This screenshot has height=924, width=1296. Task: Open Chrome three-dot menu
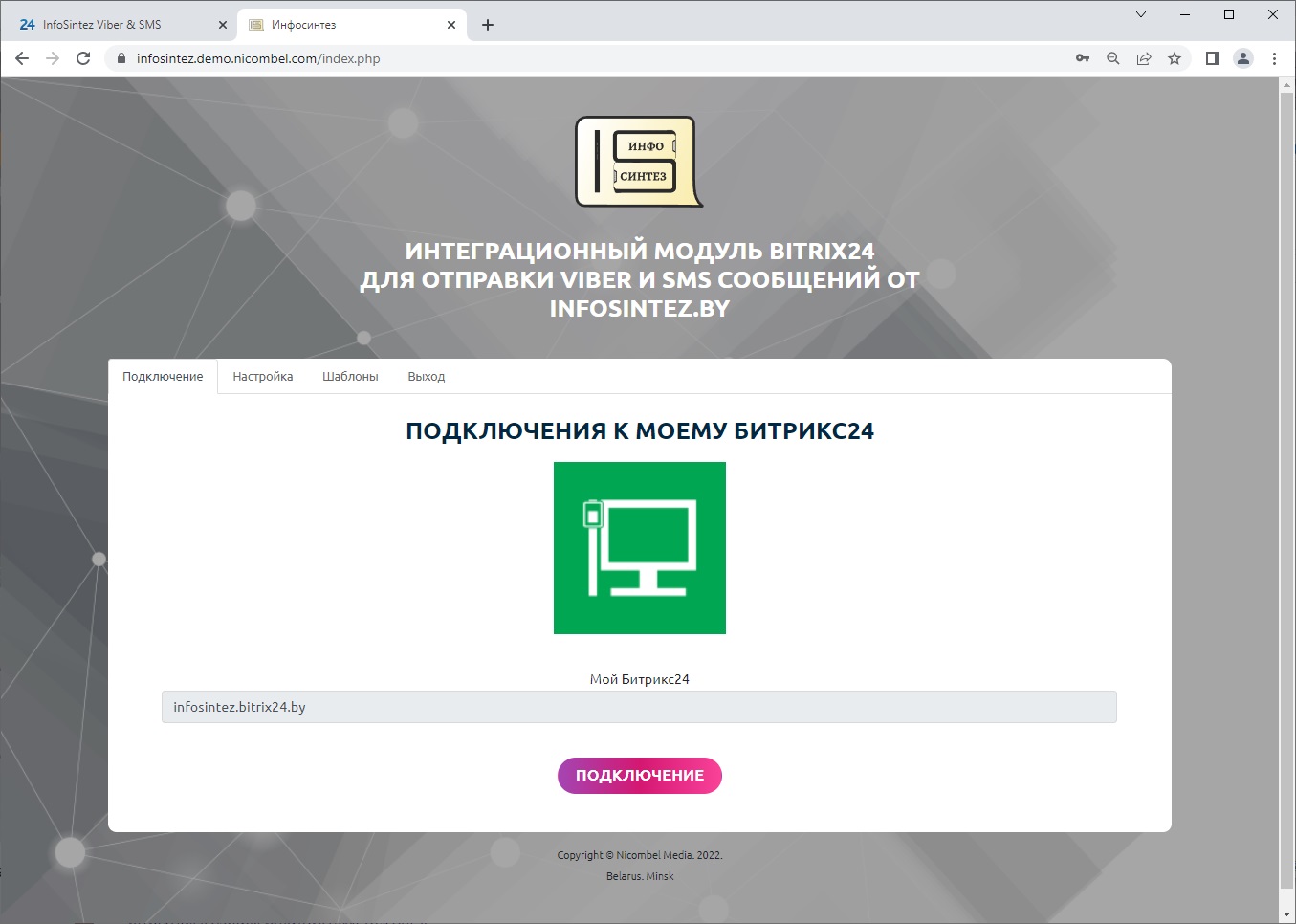click(1274, 58)
